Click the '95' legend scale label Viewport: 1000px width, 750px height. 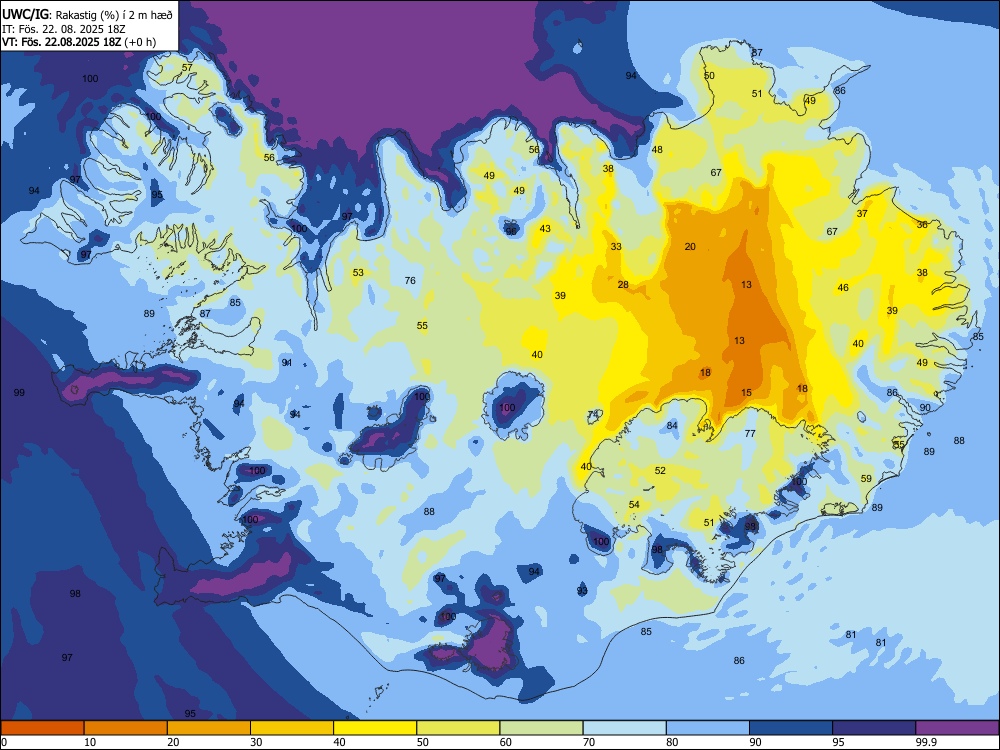click(x=838, y=742)
